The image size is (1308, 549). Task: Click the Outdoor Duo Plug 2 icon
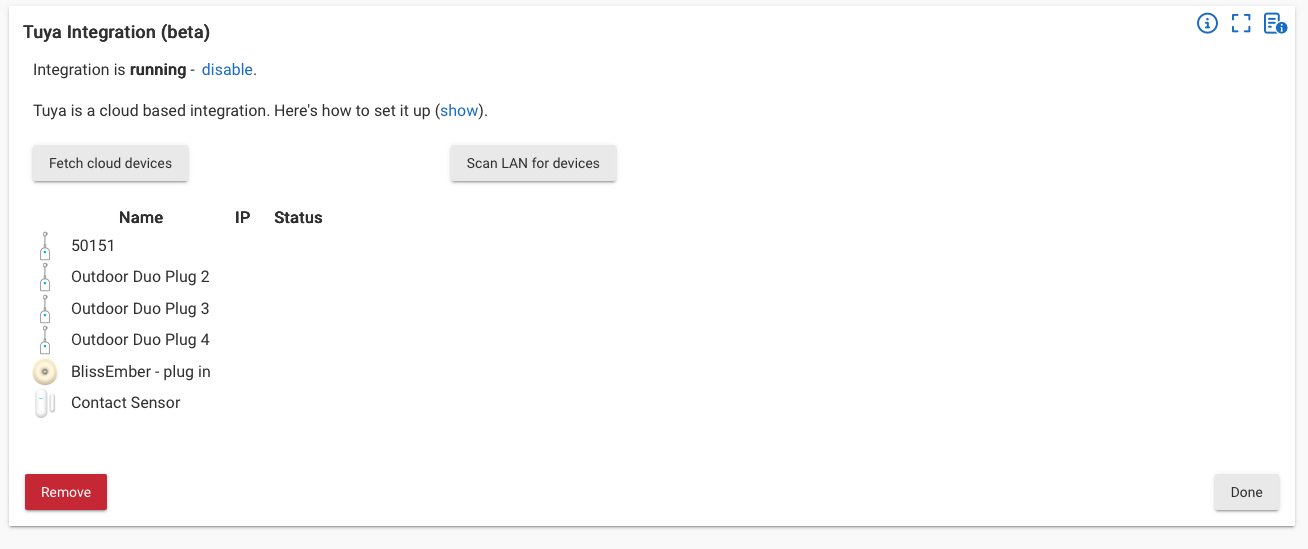[45, 277]
